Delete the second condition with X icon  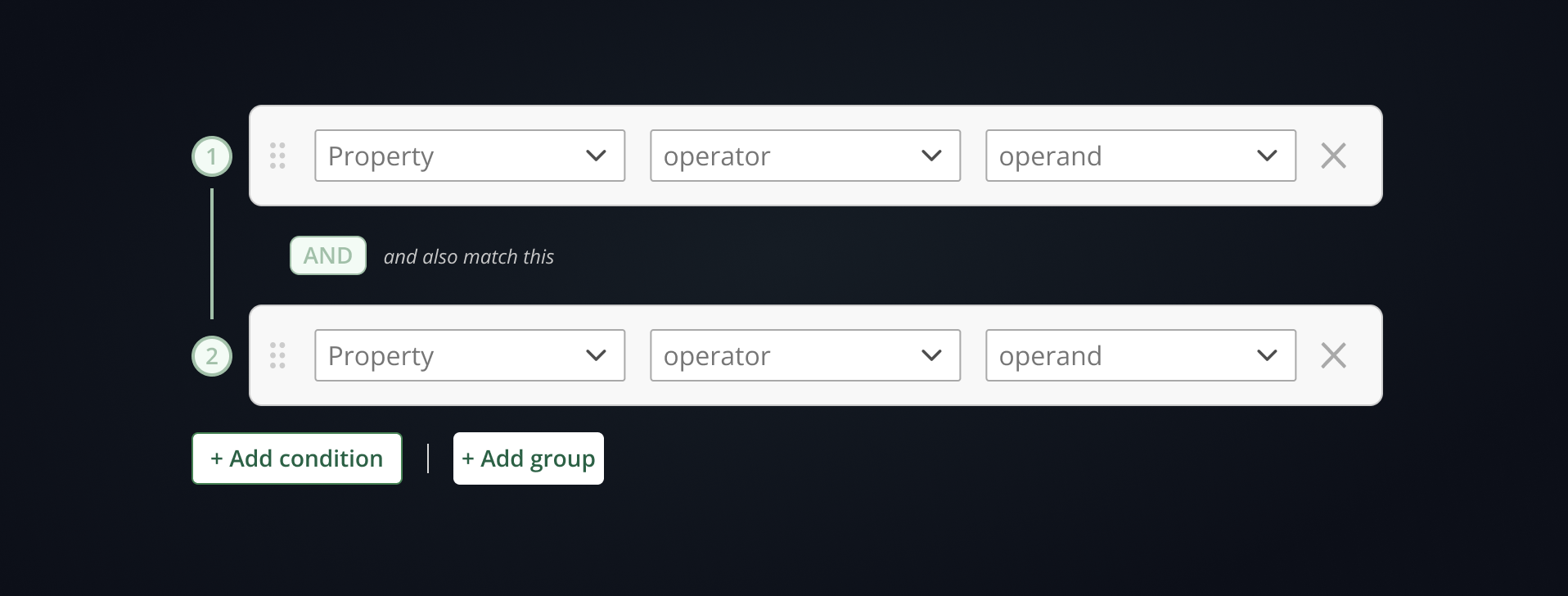[x=1333, y=355]
